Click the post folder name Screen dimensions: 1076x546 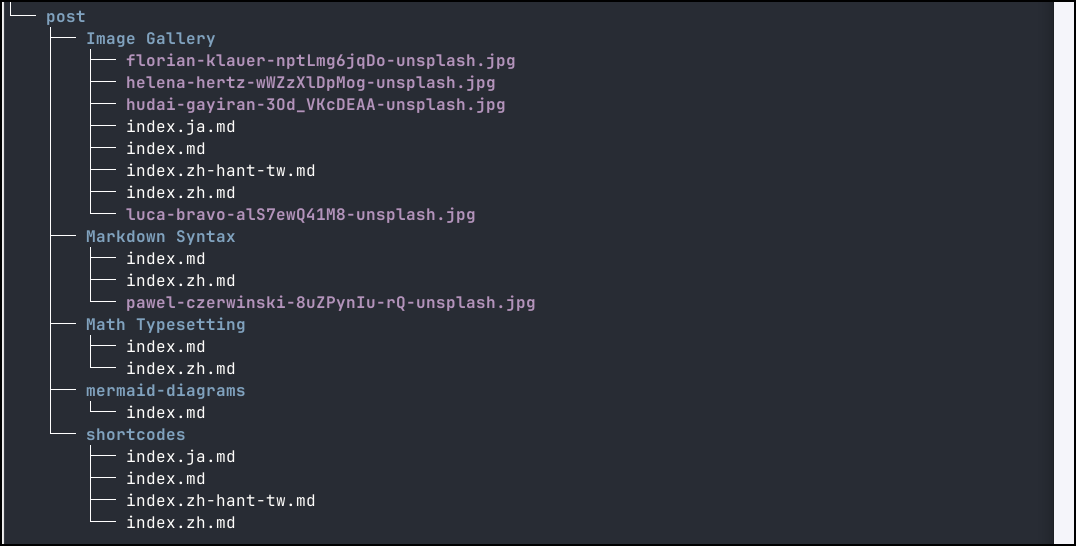pyautogui.click(x=66, y=17)
